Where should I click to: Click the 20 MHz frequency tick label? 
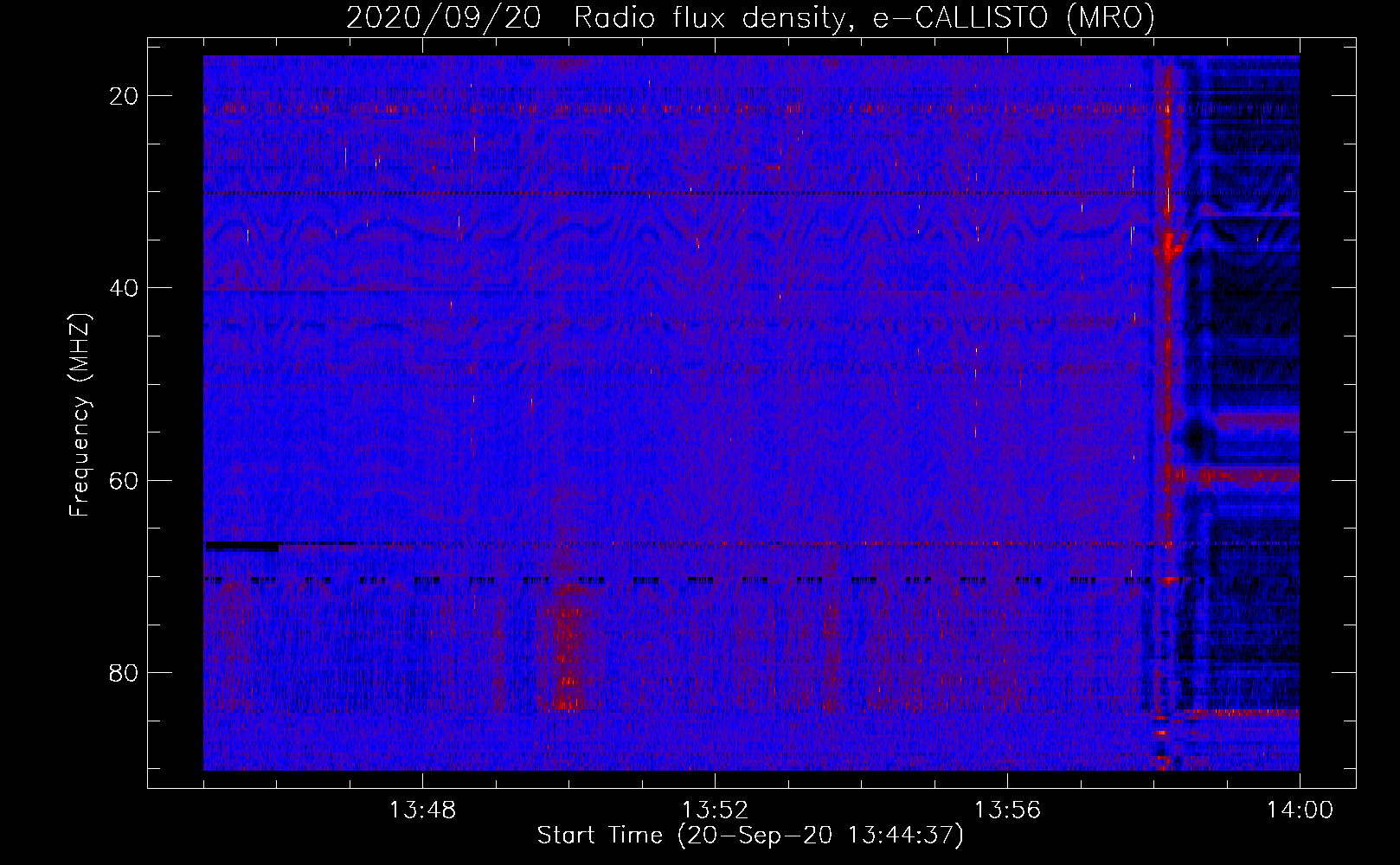click(x=124, y=96)
